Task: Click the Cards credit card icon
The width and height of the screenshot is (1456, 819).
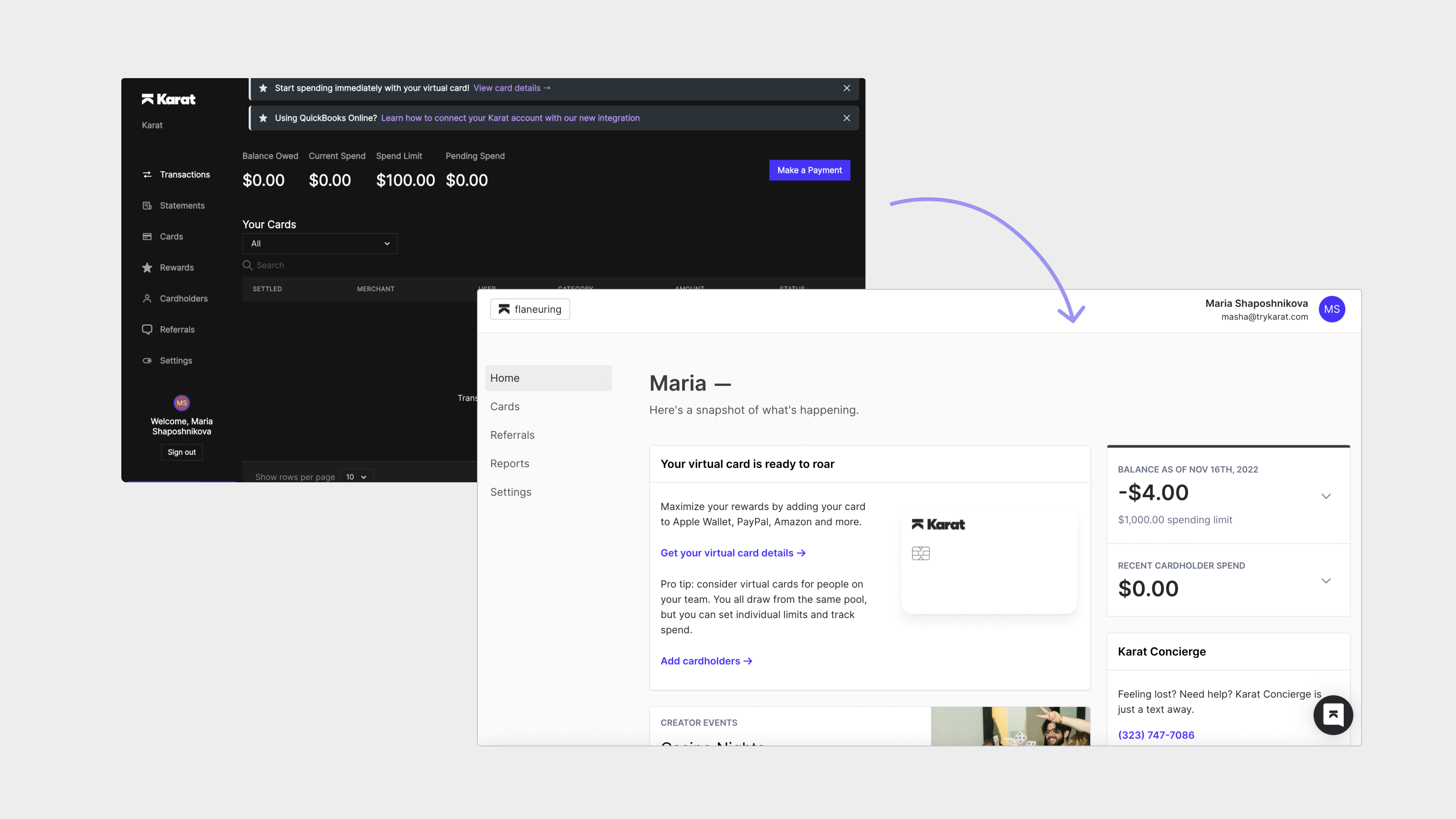Action: (147, 237)
